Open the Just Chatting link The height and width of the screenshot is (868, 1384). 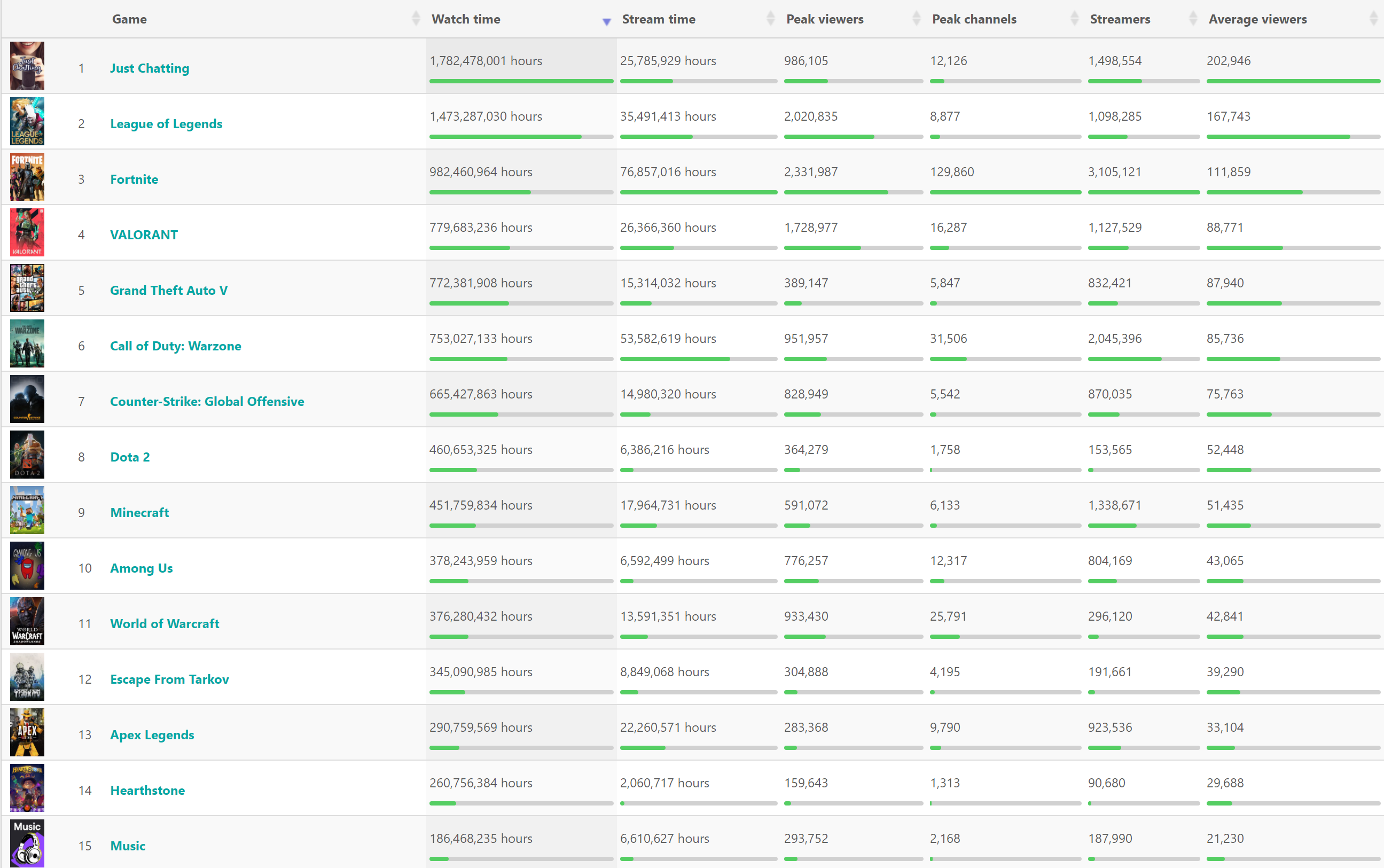149,68
